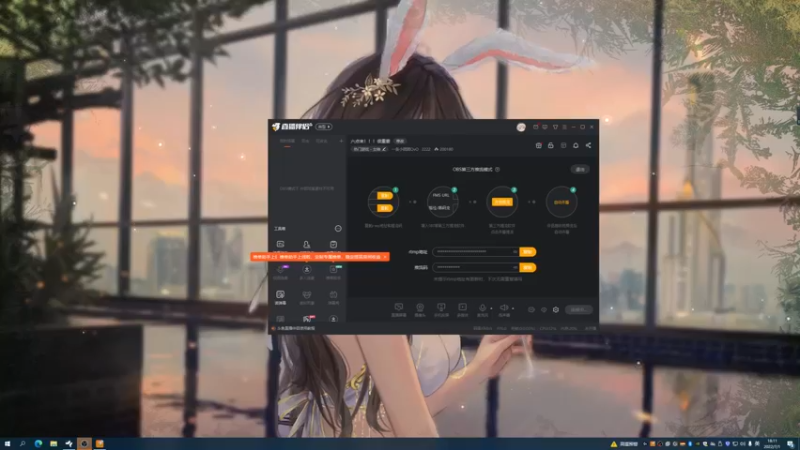This screenshot has height=450, width=800.
Task: Open the face-mask tool in the toolbox
Action: tap(307, 297)
